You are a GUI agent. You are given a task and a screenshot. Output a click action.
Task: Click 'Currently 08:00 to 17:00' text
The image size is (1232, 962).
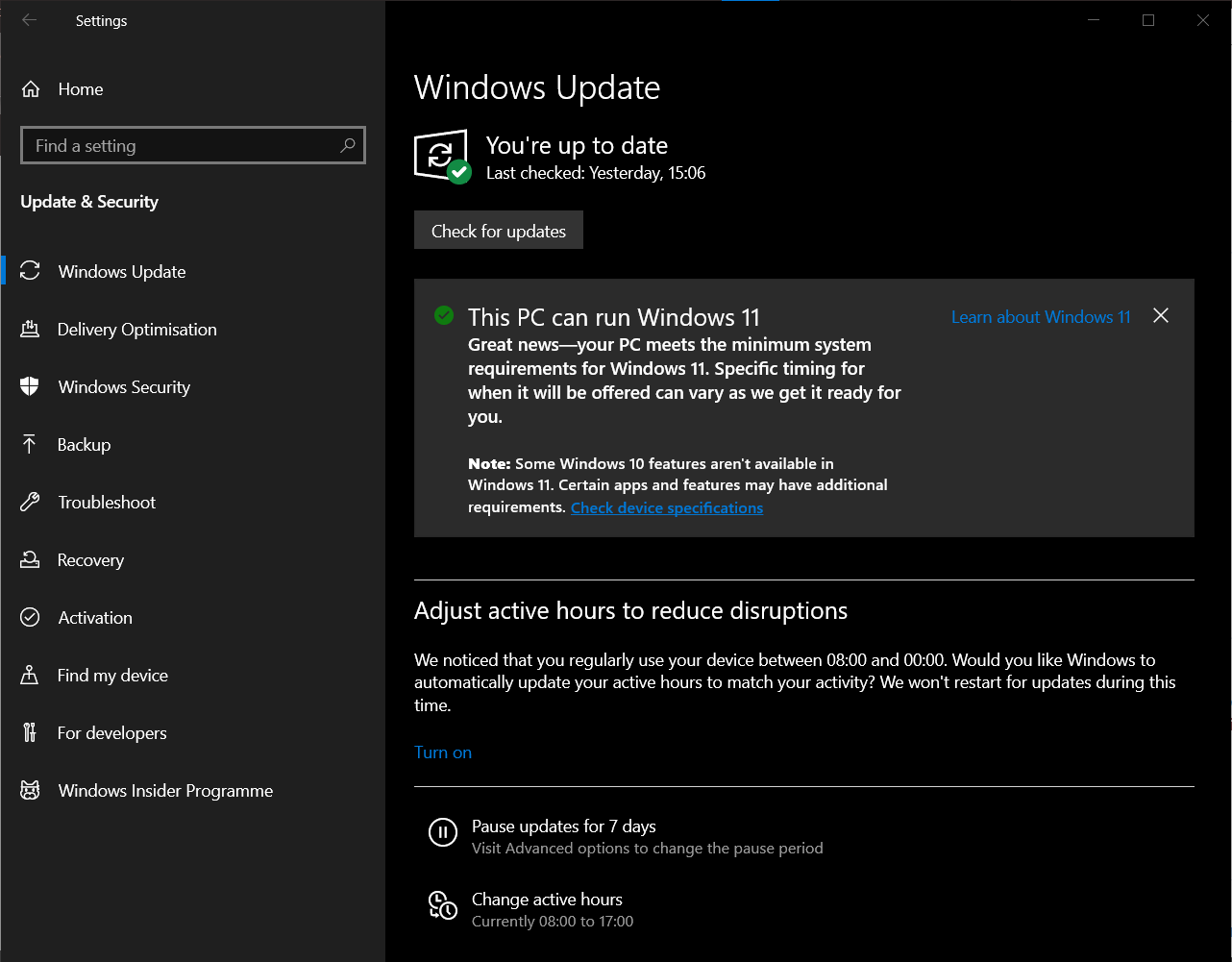click(553, 922)
